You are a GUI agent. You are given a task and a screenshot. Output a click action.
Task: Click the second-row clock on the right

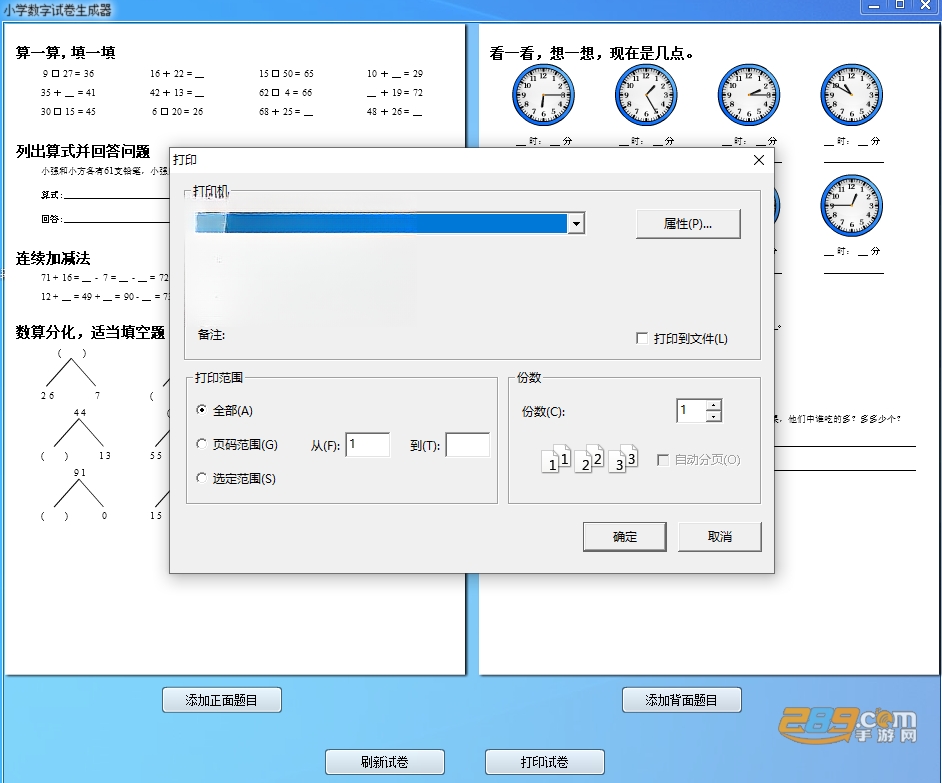851,206
